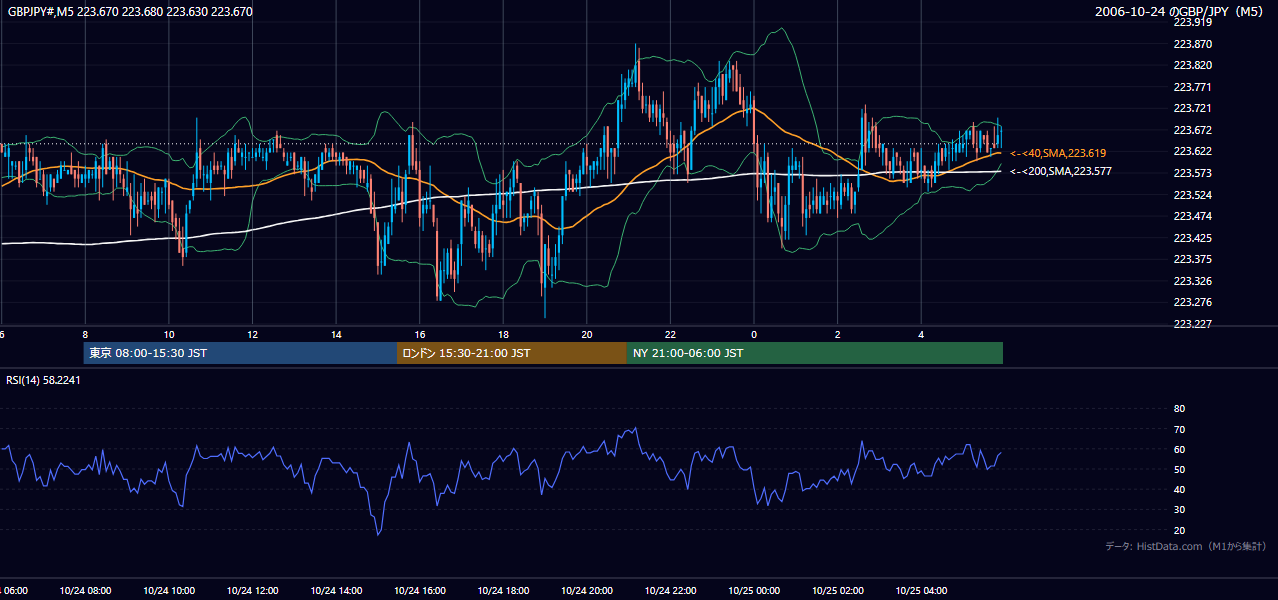1278x600 pixels.
Task: Click the 10/25 02:00 time axis label
Action: pos(838,591)
